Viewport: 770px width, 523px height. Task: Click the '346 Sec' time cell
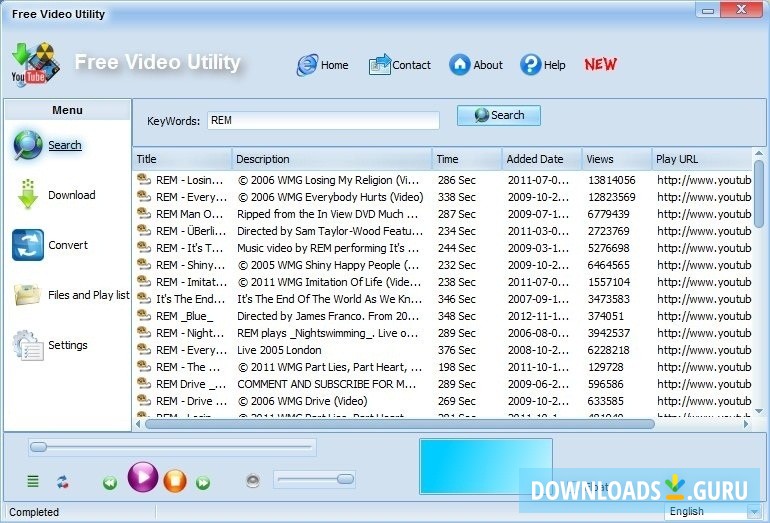(457, 299)
